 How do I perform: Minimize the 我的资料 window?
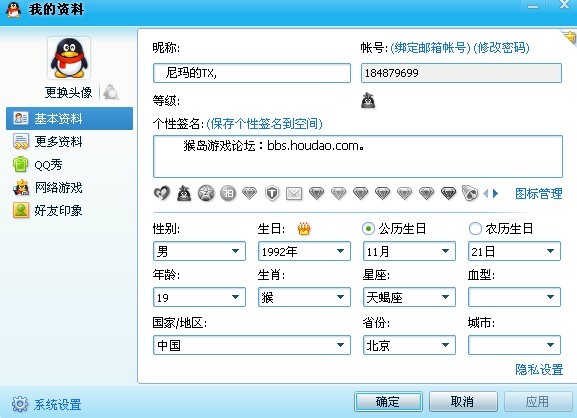tap(533, 6)
